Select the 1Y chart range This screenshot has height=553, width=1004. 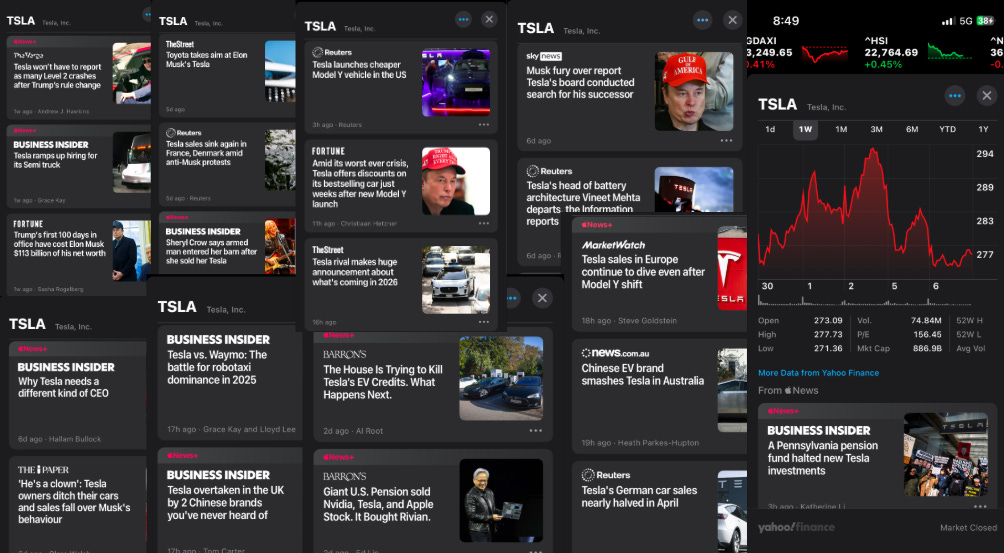983,129
